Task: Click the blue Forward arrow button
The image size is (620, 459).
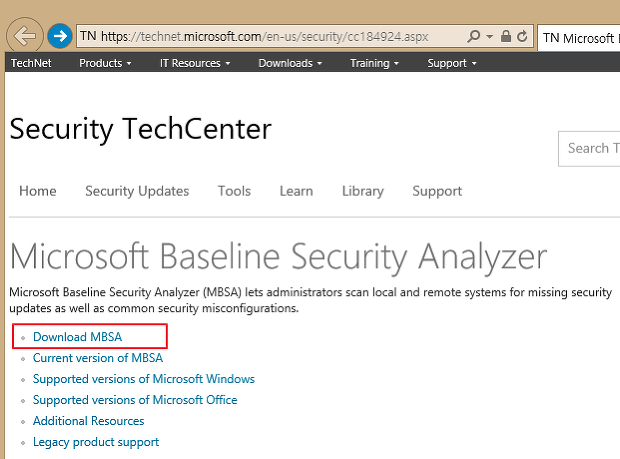Action: point(60,36)
